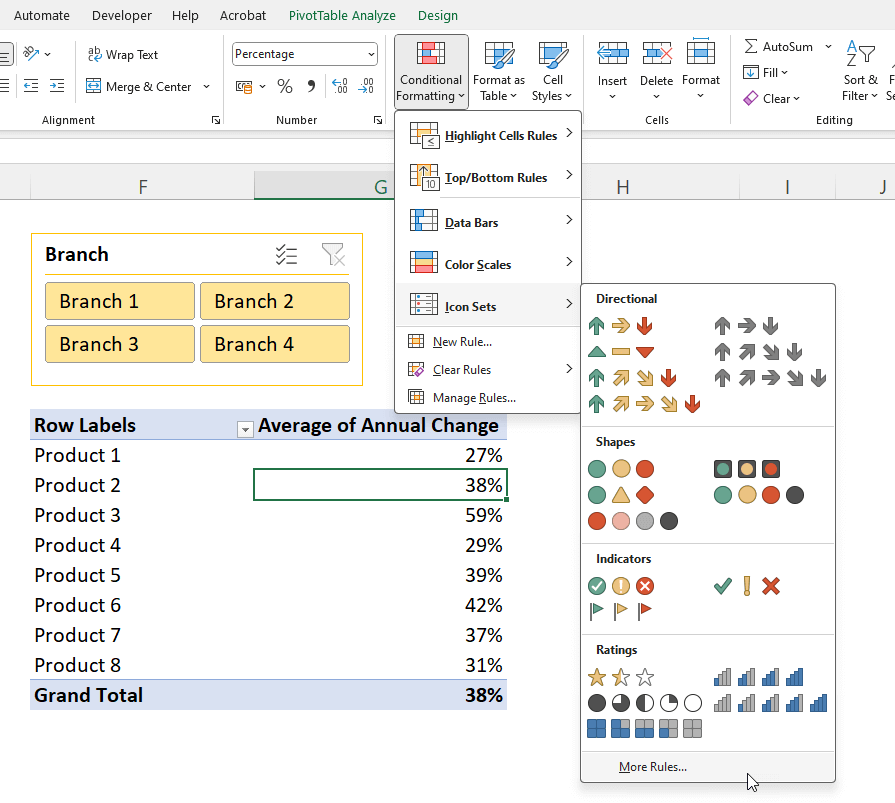Open the Row Labels filter dropdown
The width and height of the screenshot is (895, 803).
pos(245,427)
